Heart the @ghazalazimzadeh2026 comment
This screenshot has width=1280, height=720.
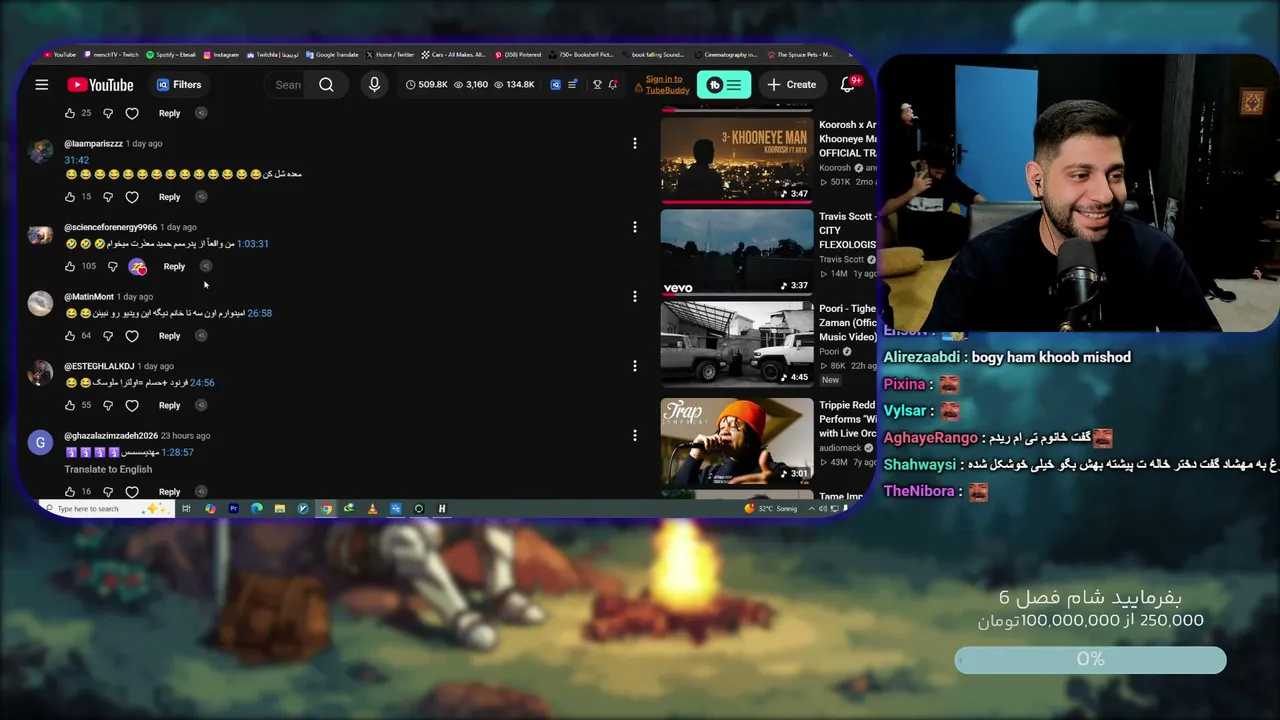click(x=132, y=492)
